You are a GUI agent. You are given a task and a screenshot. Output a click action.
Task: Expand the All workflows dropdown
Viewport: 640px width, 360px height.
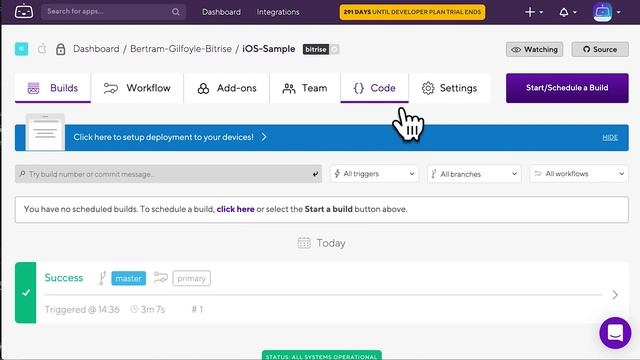pyautogui.click(x=579, y=174)
